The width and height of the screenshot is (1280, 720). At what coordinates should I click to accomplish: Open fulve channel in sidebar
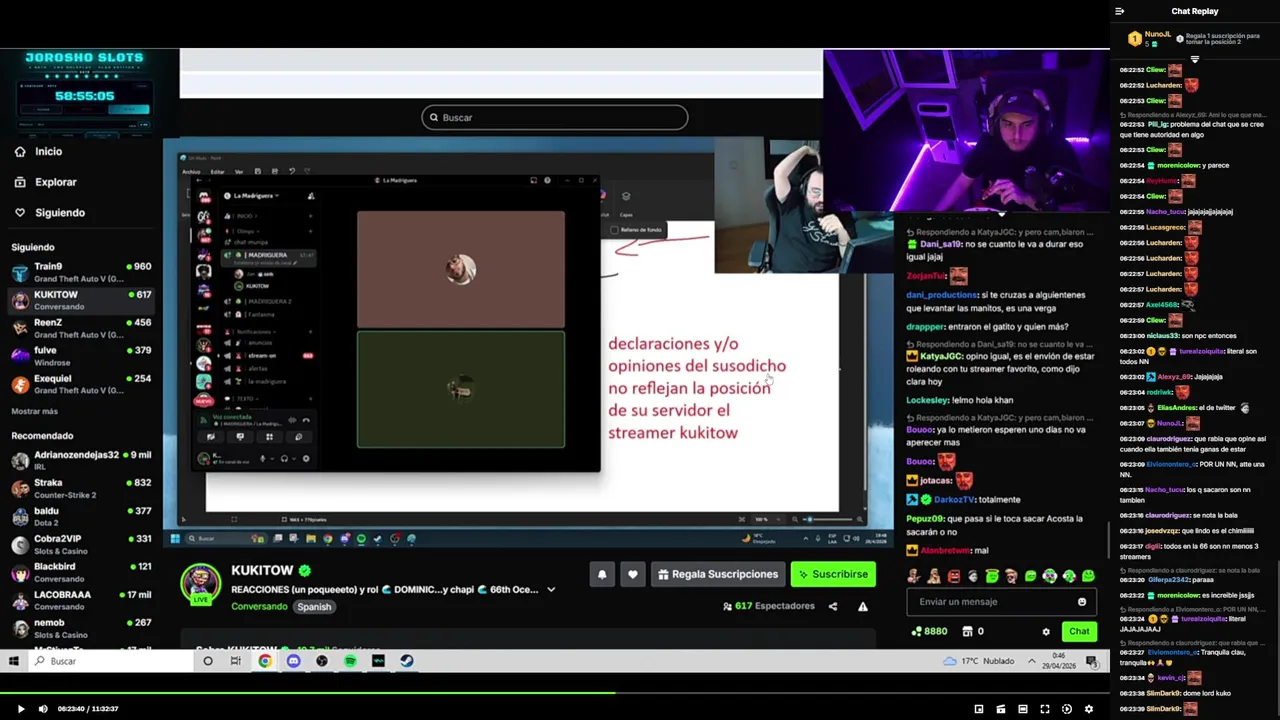(x=81, y=356)
